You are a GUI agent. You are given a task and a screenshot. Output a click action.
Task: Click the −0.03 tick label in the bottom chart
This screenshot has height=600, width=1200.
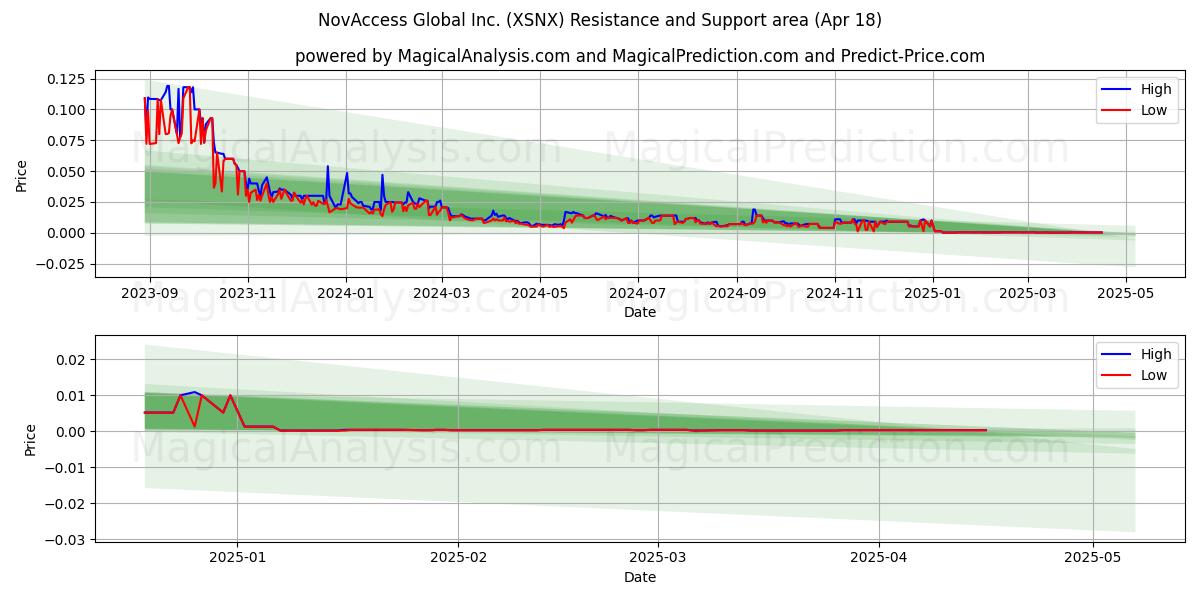66,540
